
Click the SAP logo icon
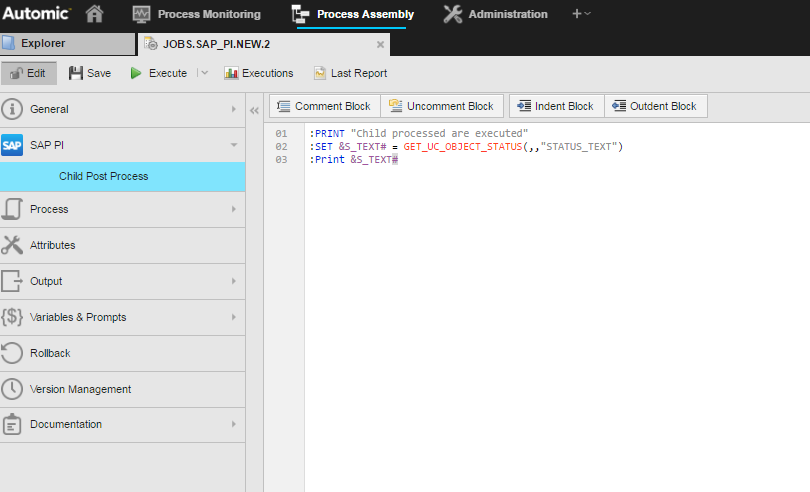point(12,145)
